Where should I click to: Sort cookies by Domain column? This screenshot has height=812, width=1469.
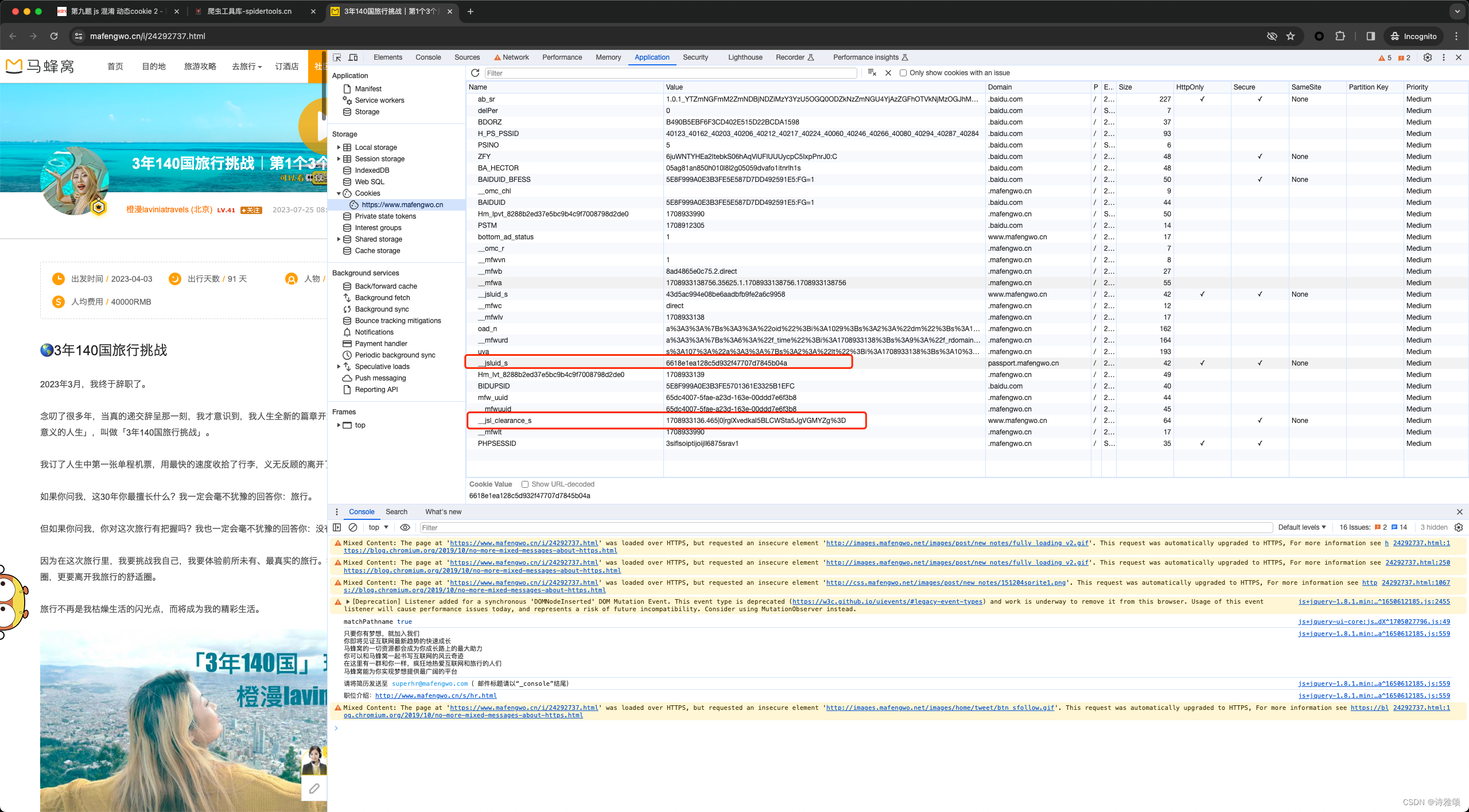point(1037,87)
